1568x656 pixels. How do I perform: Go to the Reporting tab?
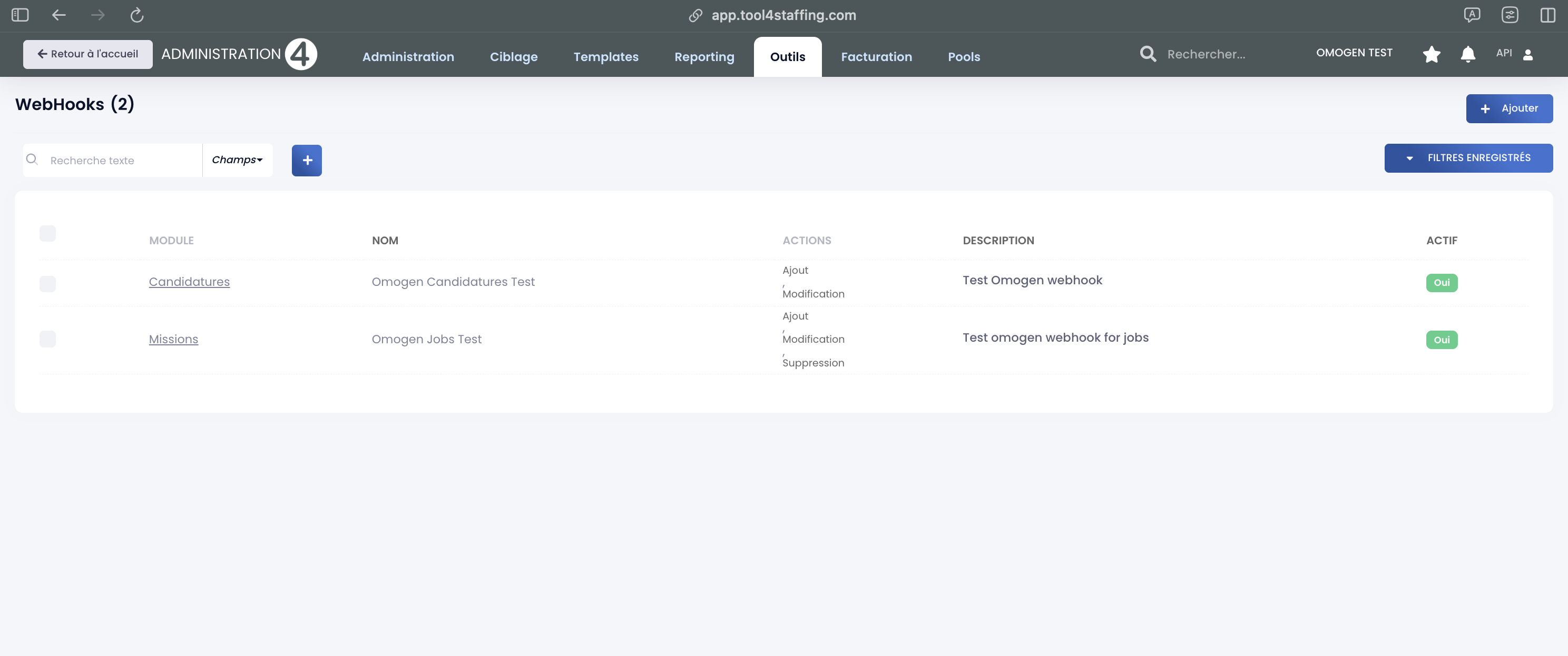704,57
